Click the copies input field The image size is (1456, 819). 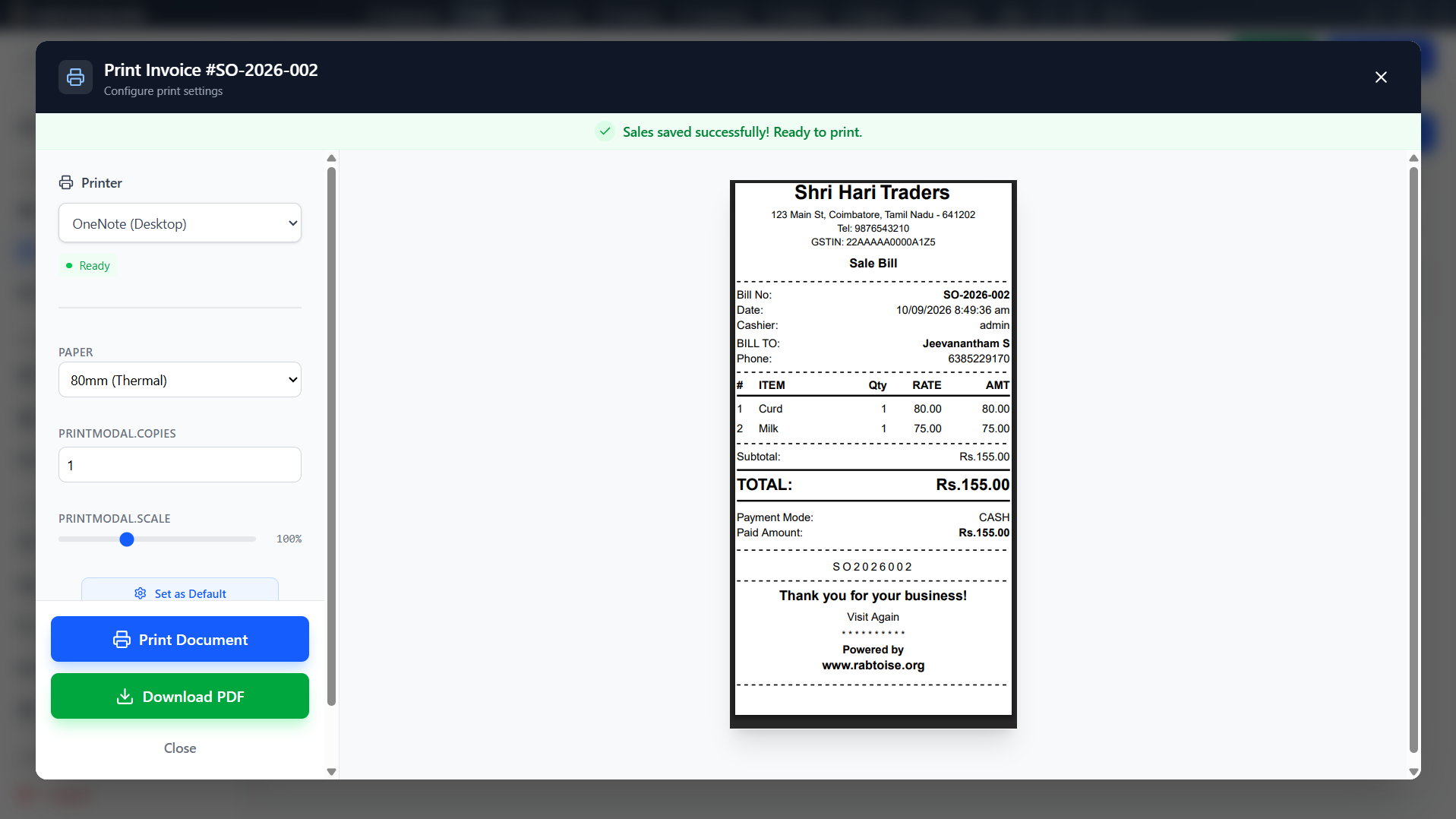click(180, 465)
